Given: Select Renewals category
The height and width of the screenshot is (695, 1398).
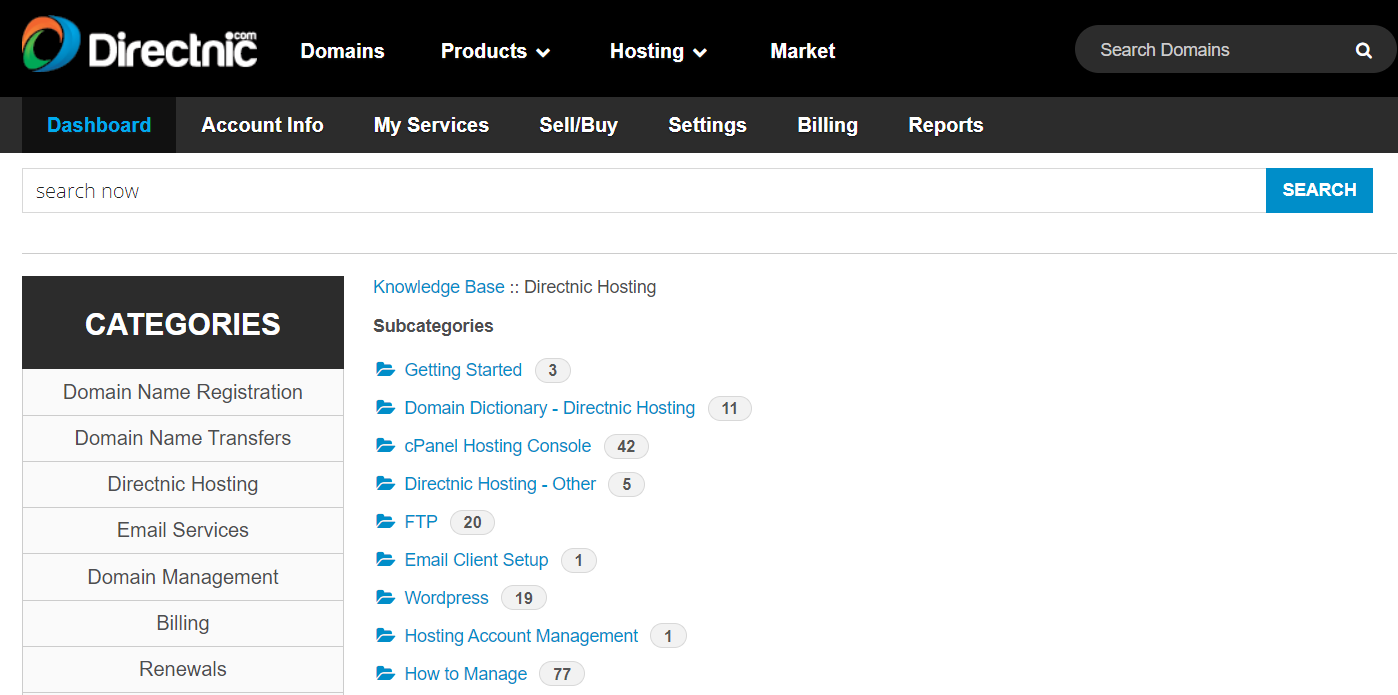Looking at the screenshot, I should tap(183, 670).
